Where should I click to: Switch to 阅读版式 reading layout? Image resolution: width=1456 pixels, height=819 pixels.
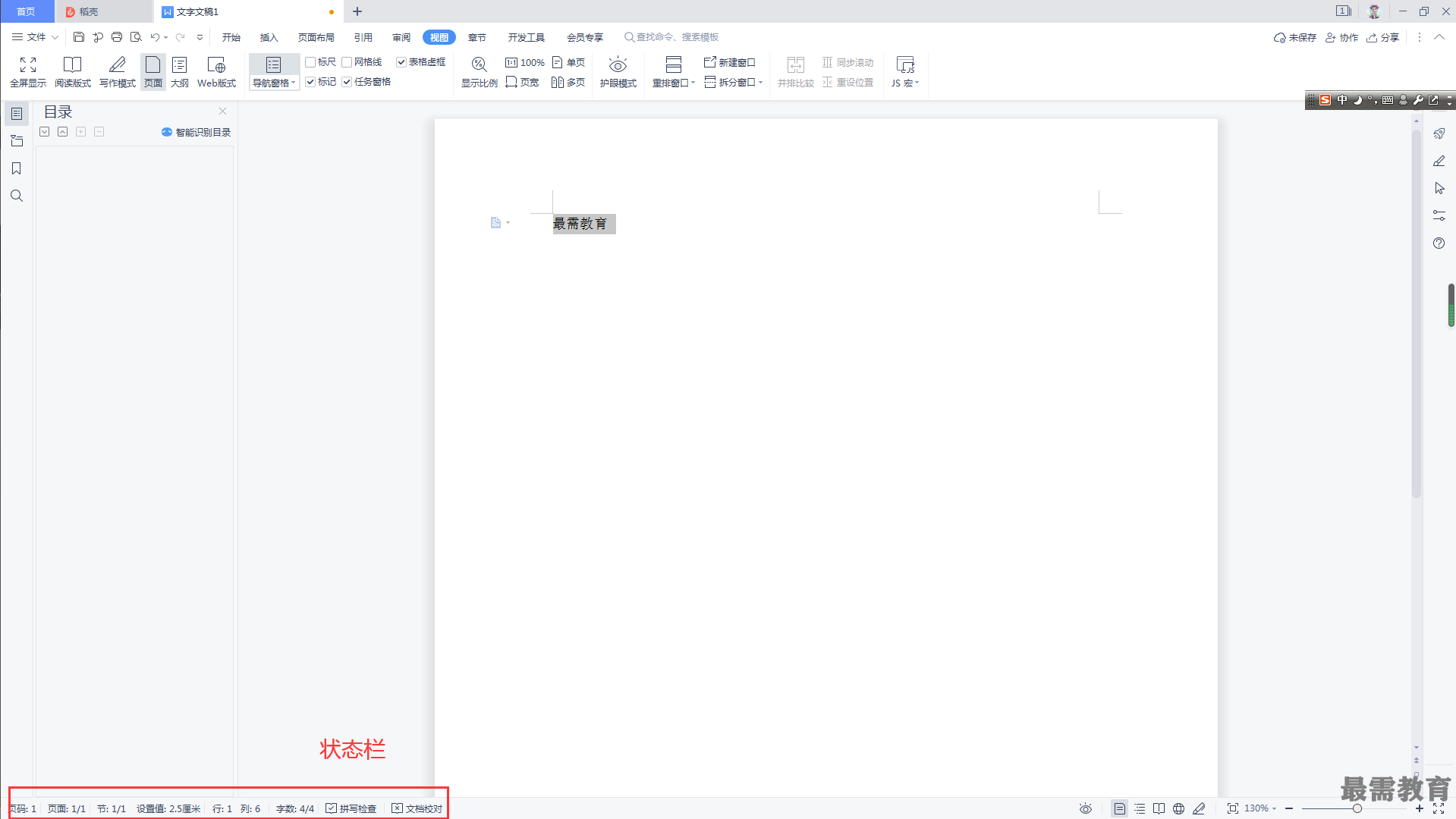coord(72,72)
